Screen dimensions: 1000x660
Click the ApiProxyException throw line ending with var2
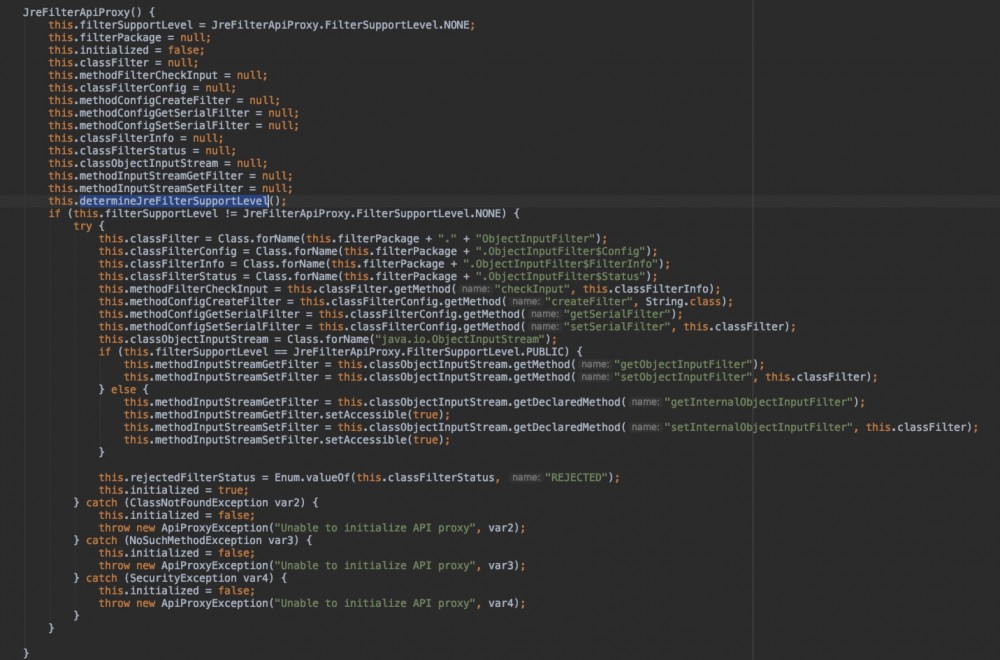coord(312,528)
